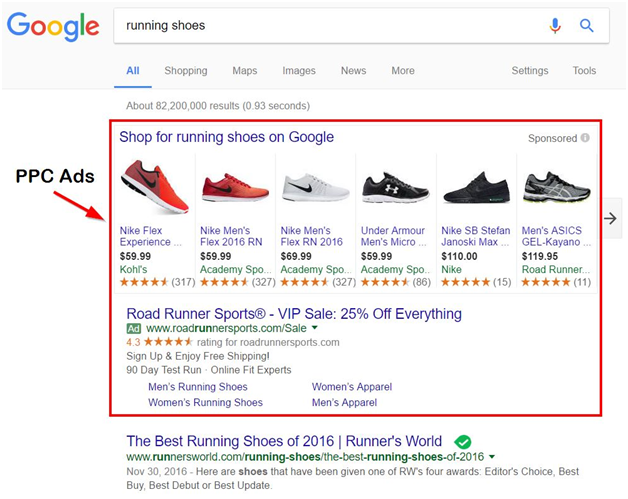Click the $110.00 price
This screenshot has width=628, height=499.
pyautogui.click(x=459, y=256)
